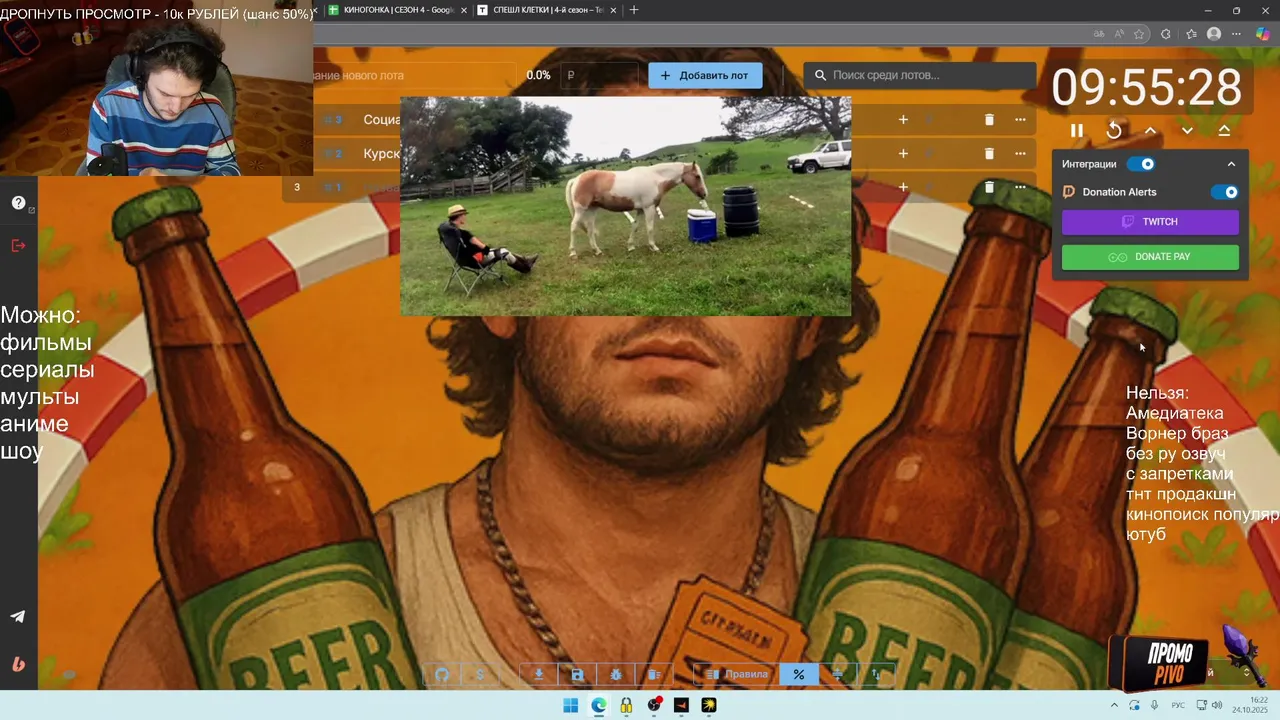Click the clear lots list icon

654,675
